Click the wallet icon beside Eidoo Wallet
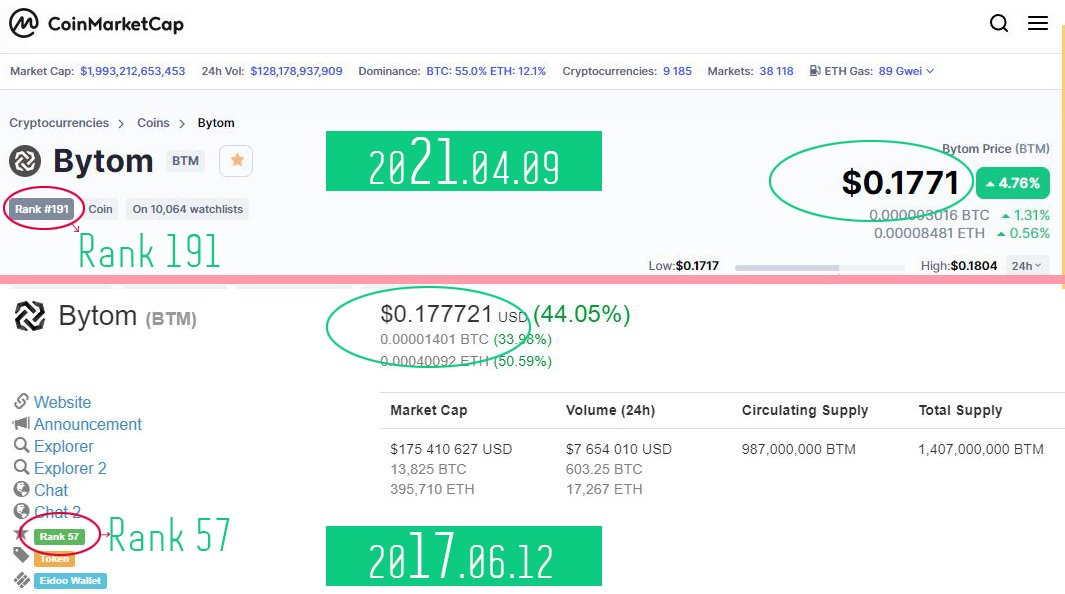The image size is (1065, 594). pyautogui.click(x=22, y=580)
